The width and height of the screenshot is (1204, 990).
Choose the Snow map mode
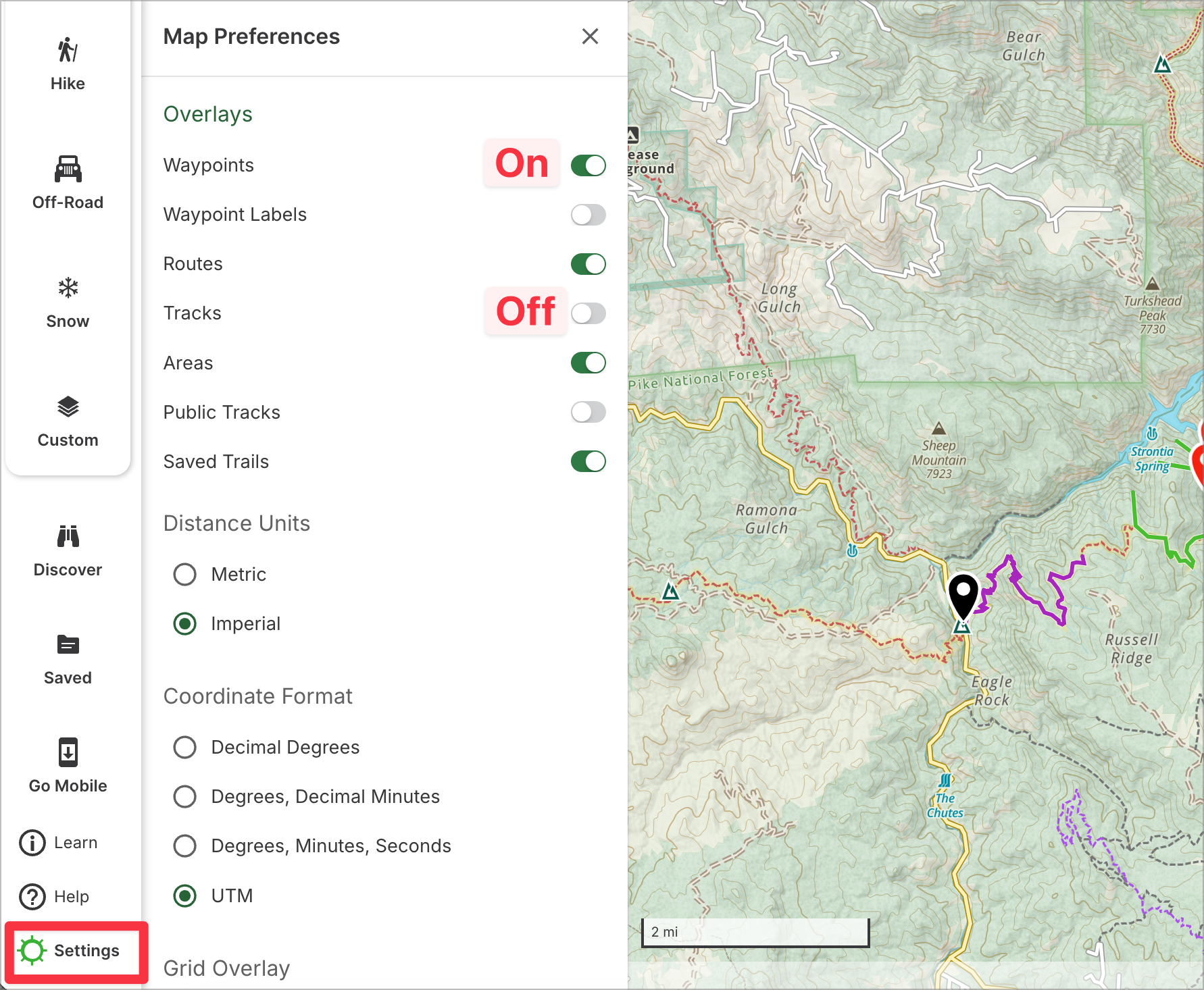pos(68,288)
